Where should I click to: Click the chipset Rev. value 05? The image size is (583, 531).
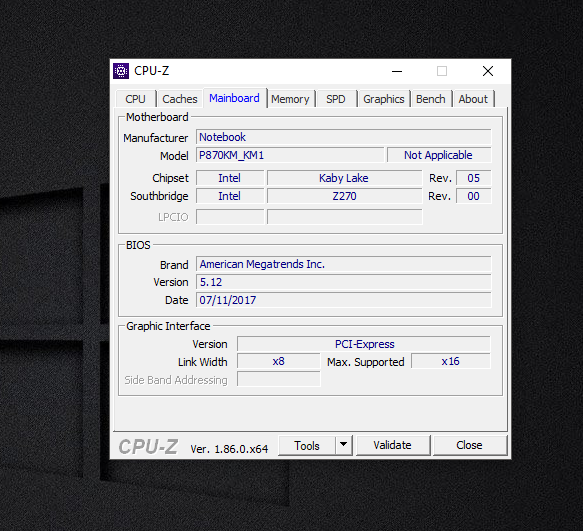[474, 178]
